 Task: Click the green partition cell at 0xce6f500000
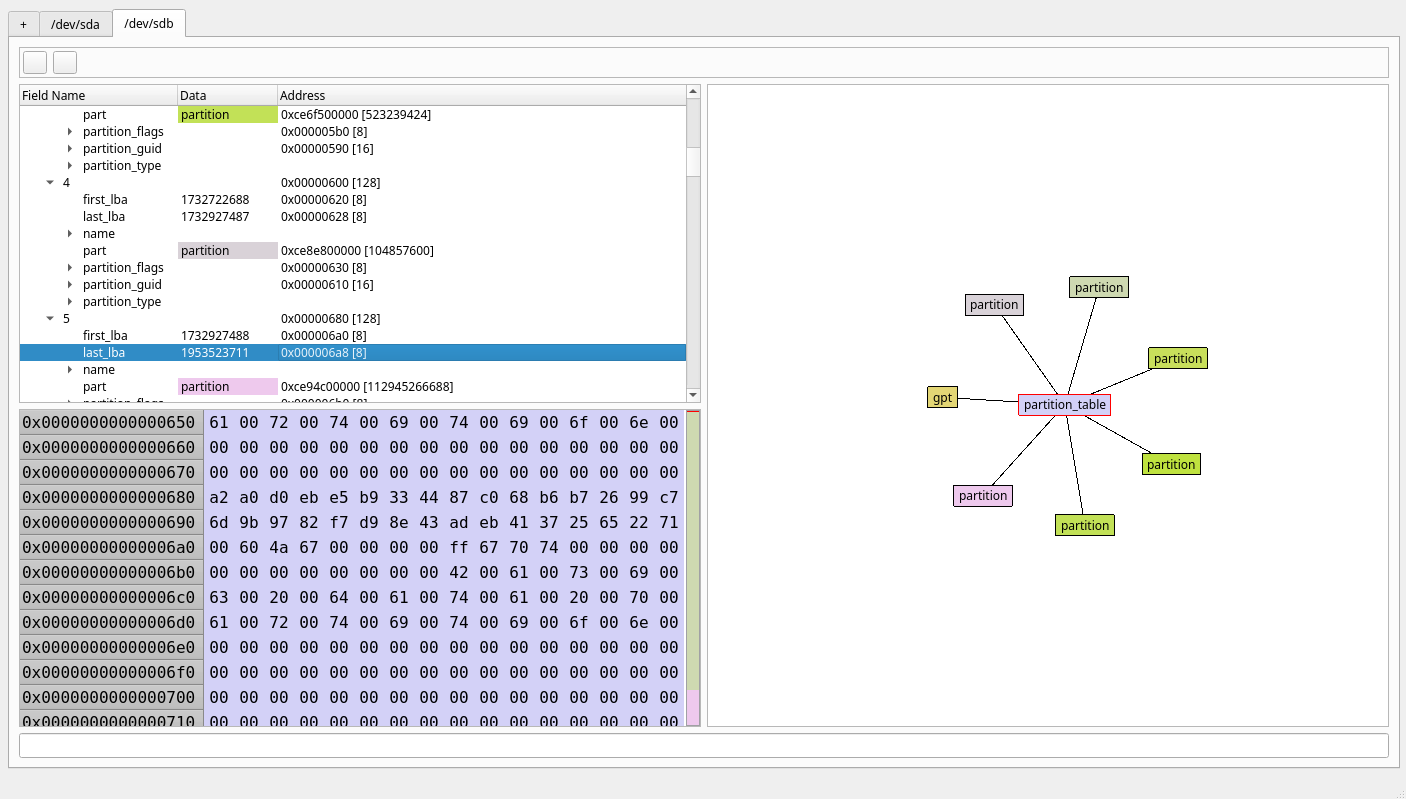(228, 115)
